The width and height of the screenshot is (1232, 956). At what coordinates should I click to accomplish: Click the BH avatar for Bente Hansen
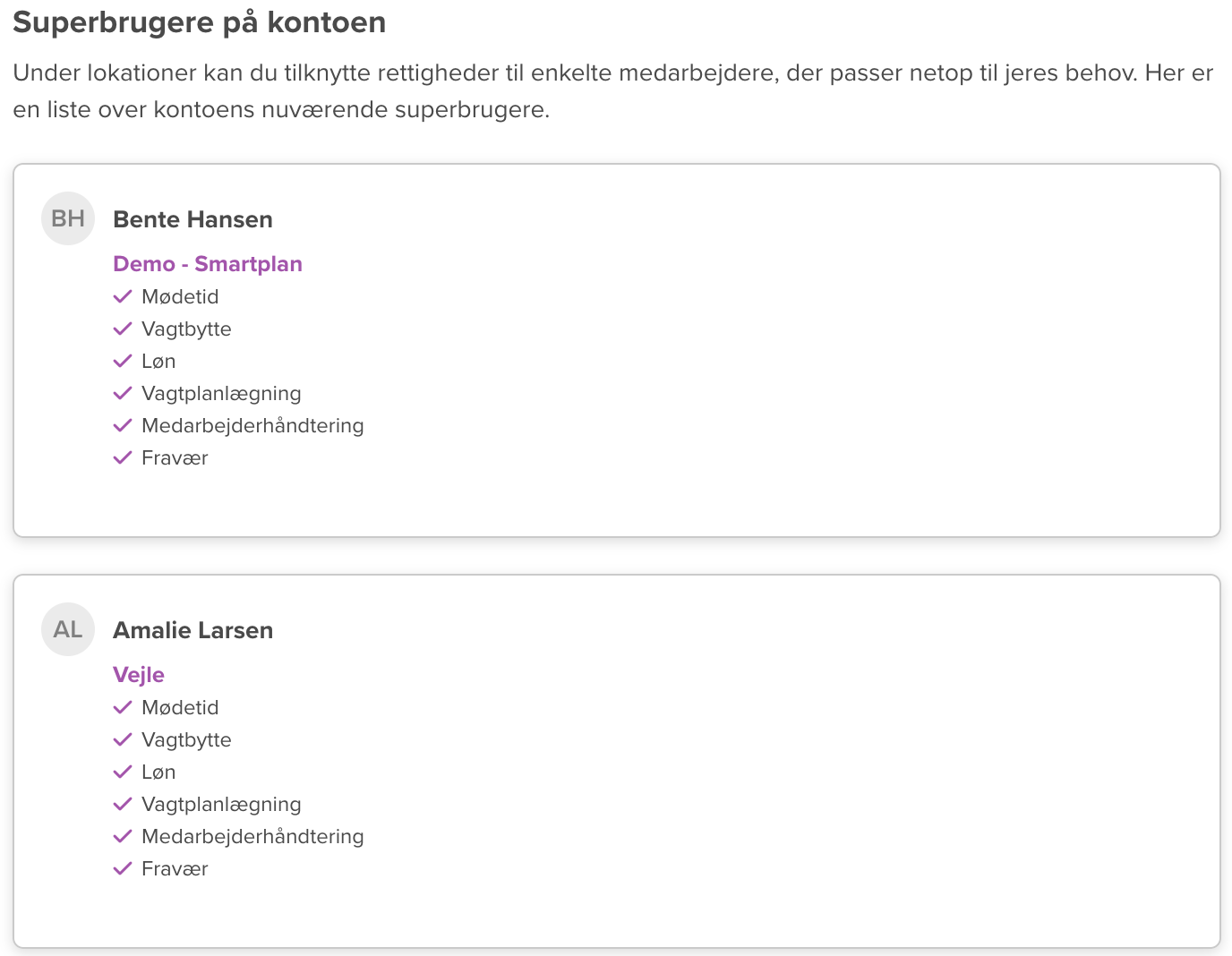click(x=68, y=218)
